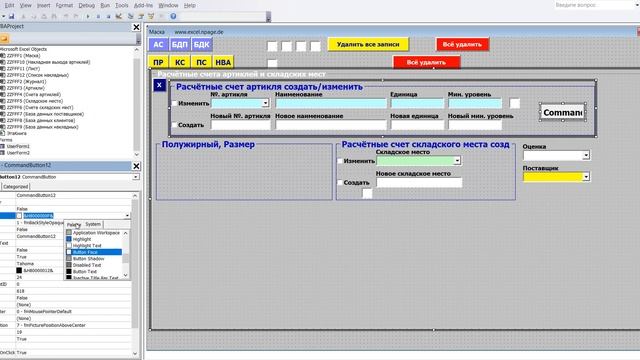Screen dimensions: 640x360
Task: Click the БДП button on the form
Action: coord(180,44)
